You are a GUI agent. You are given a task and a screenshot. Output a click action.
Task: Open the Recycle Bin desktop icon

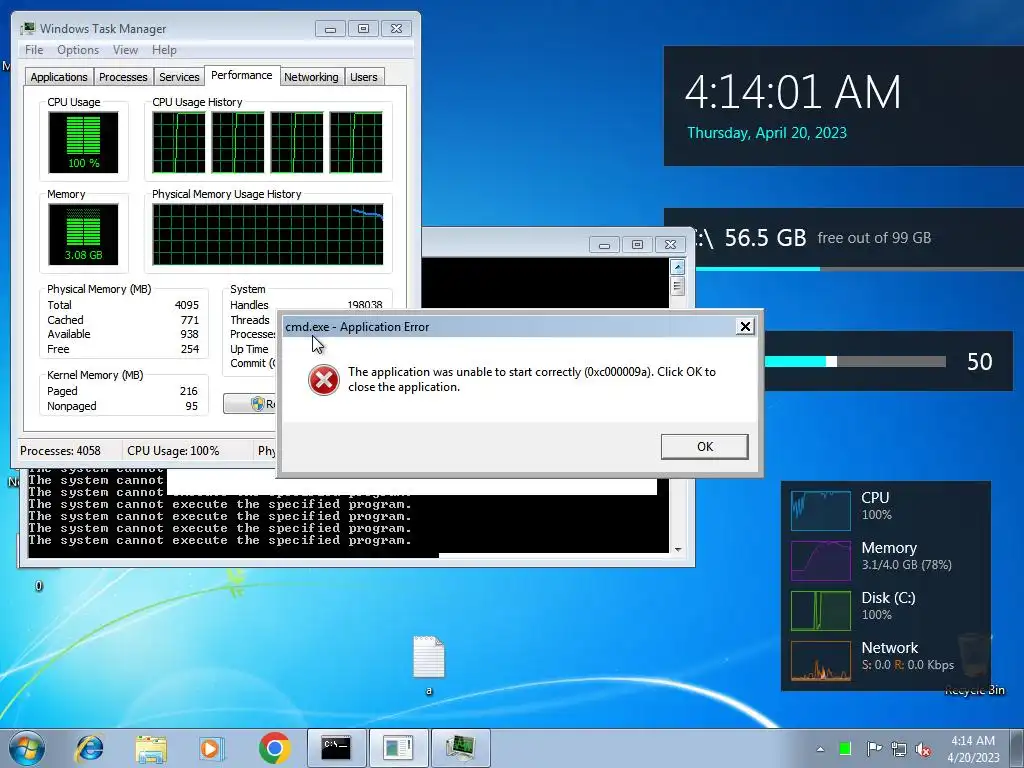tap(975, 663)
